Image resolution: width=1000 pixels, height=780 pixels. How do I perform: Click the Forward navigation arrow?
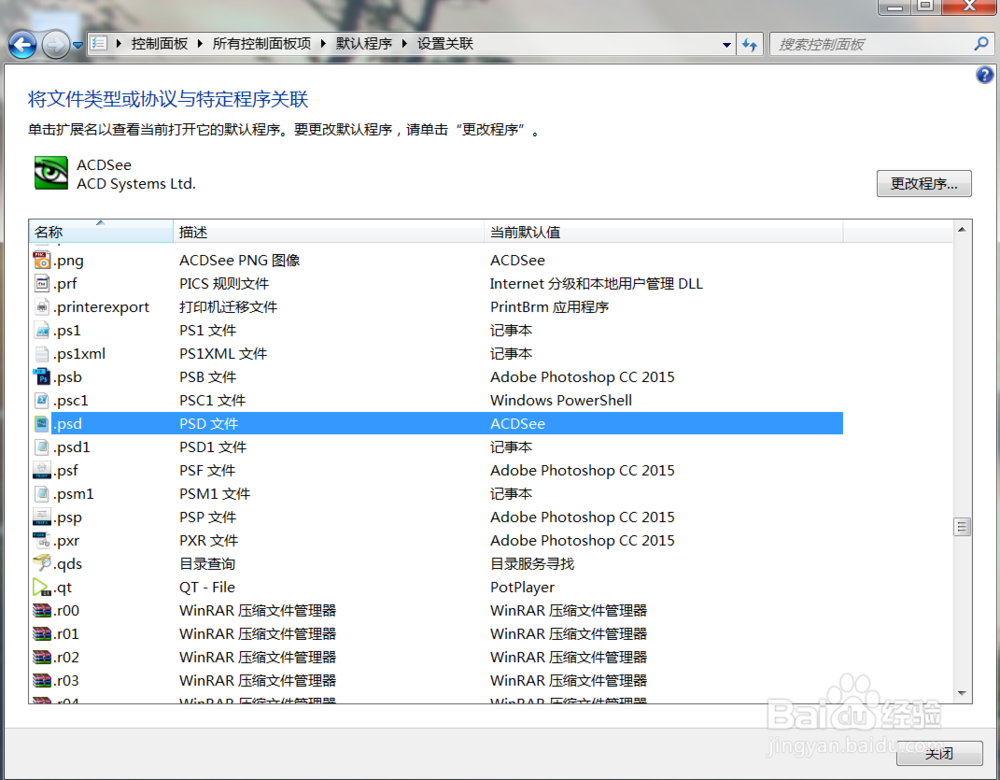[x=55, y=45]
